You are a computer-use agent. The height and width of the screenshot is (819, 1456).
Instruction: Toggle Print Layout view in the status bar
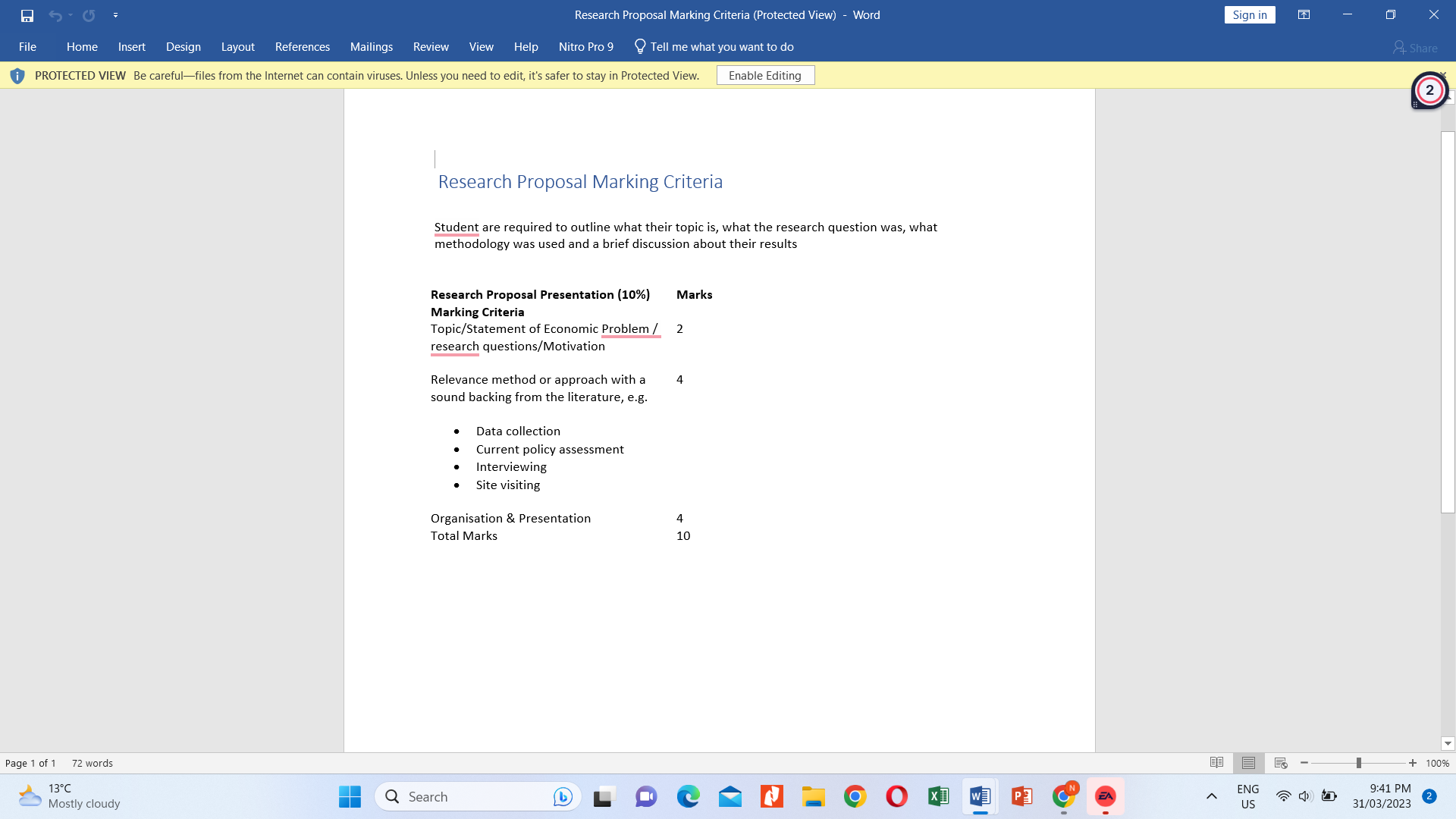tap(1249, 763)
